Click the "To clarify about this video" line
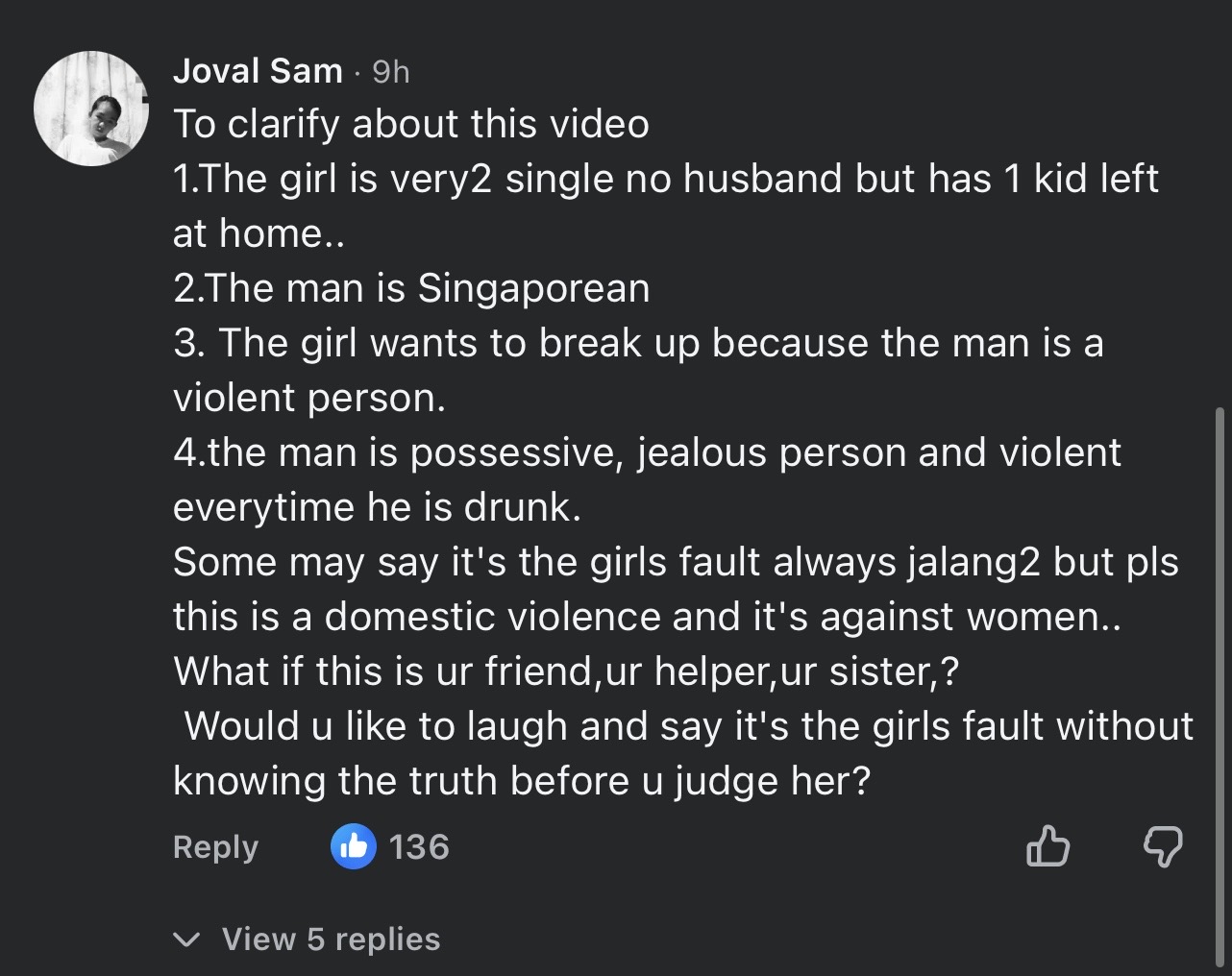Screen dimensions: 1232x976 pyautogui.click(x=411, y=124)
